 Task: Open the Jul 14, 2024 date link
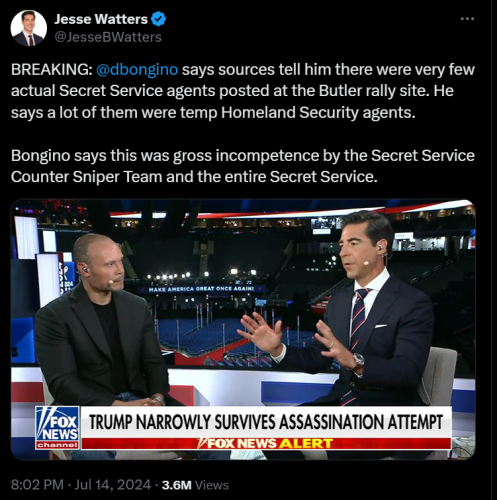[x=113, y=485]
